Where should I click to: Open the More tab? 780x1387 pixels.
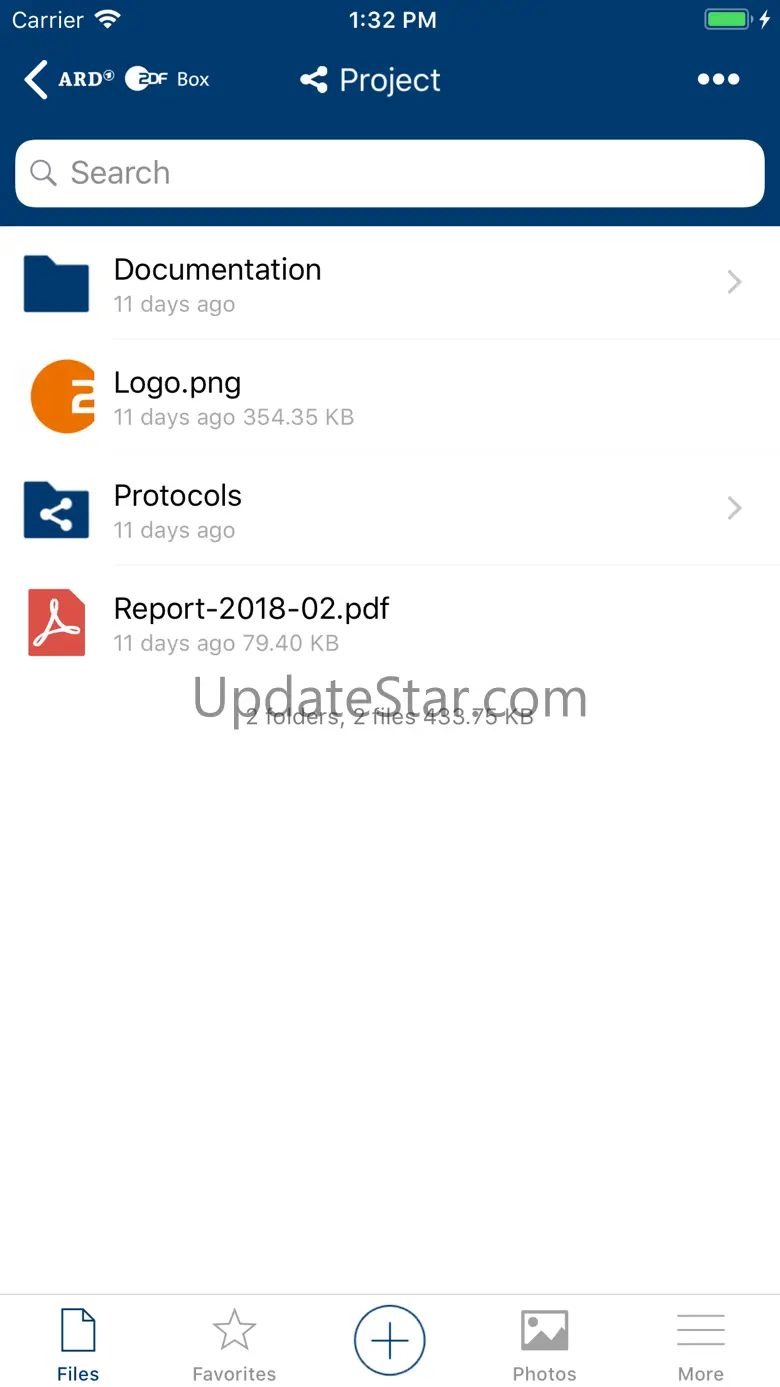[x=701, y=1345]
